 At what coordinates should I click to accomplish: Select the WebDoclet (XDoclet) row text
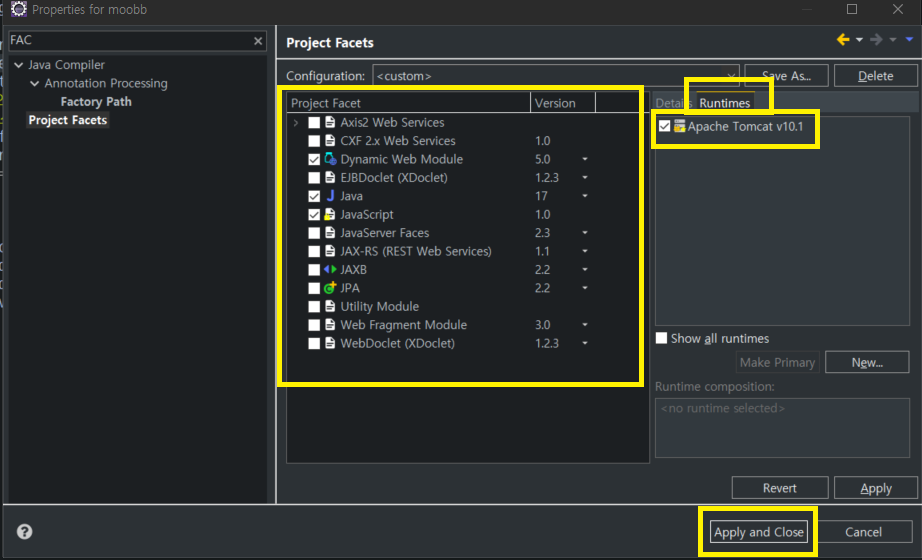coord(397,343)
